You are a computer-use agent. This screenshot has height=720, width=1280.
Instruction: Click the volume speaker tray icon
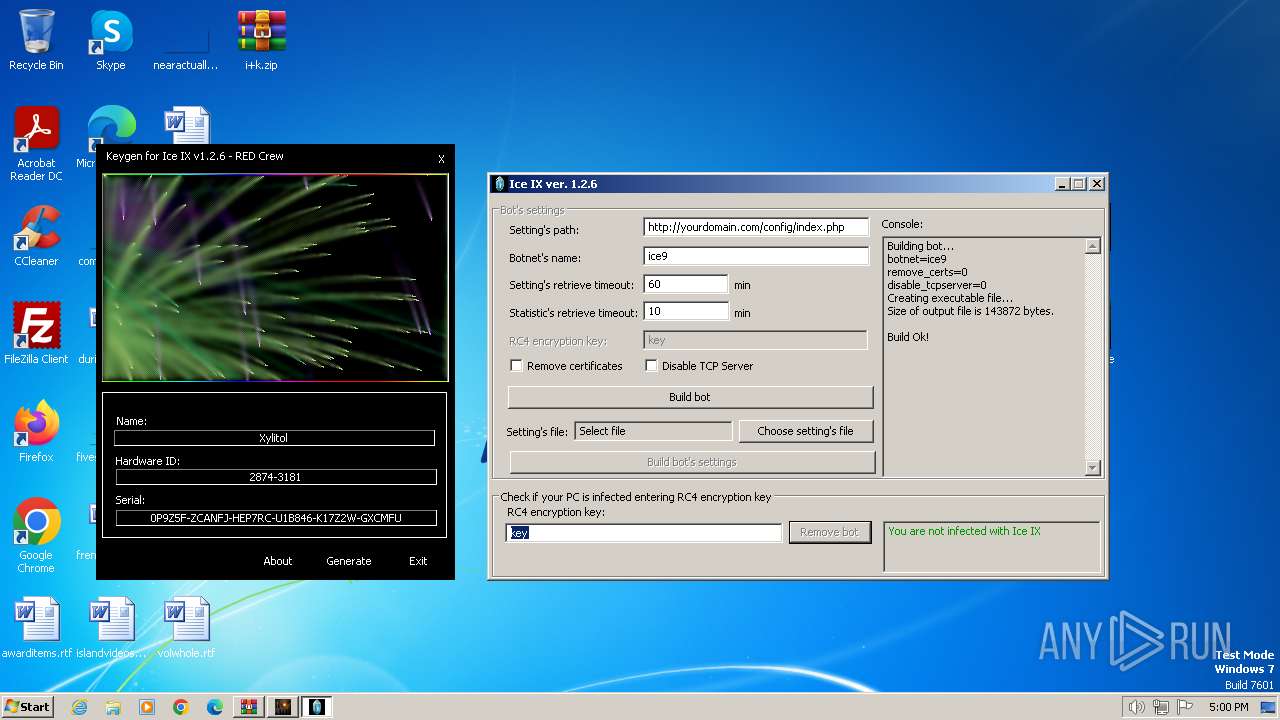coord(1135,707)
